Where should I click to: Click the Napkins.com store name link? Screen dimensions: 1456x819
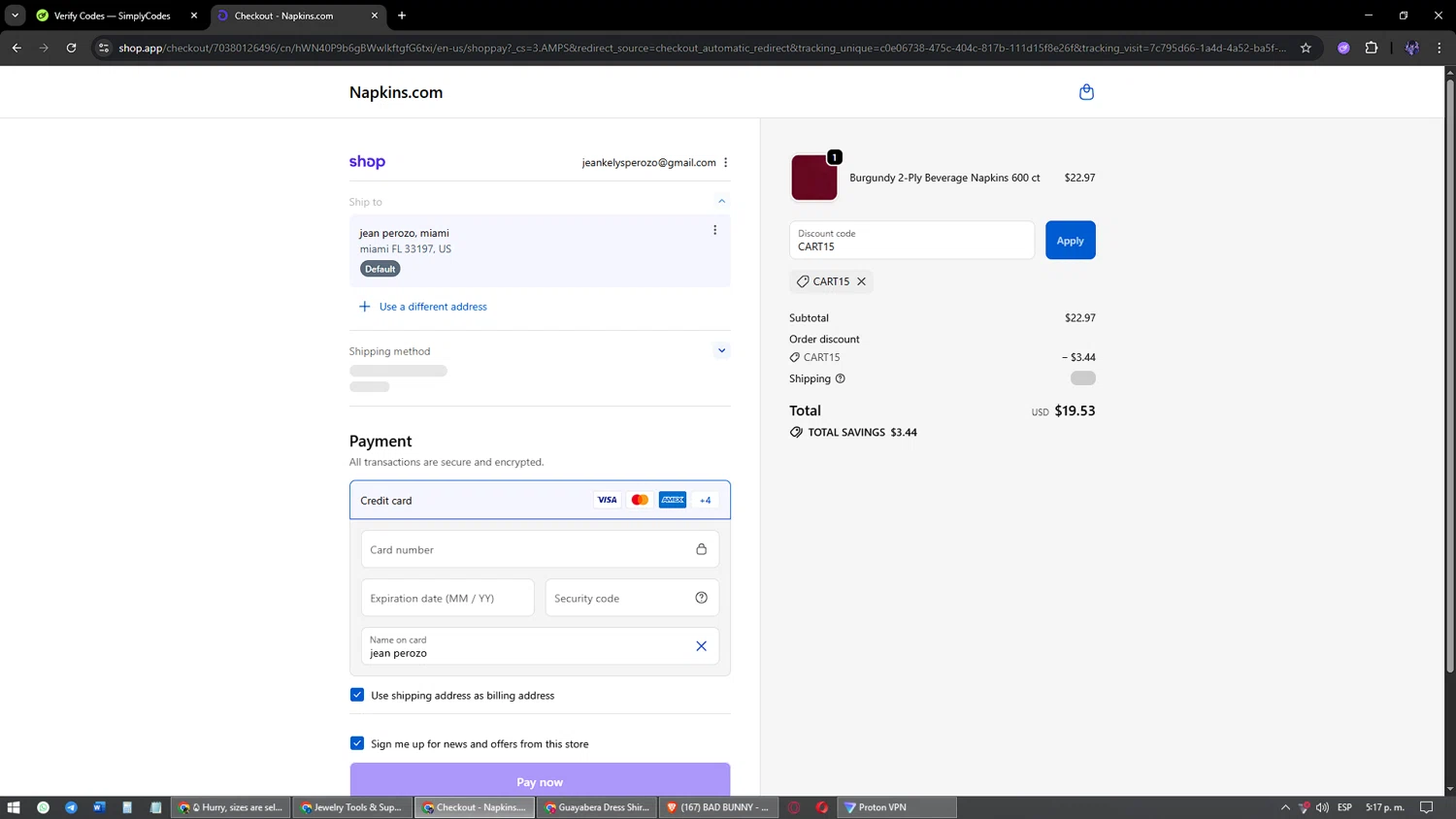coord(396,92)
